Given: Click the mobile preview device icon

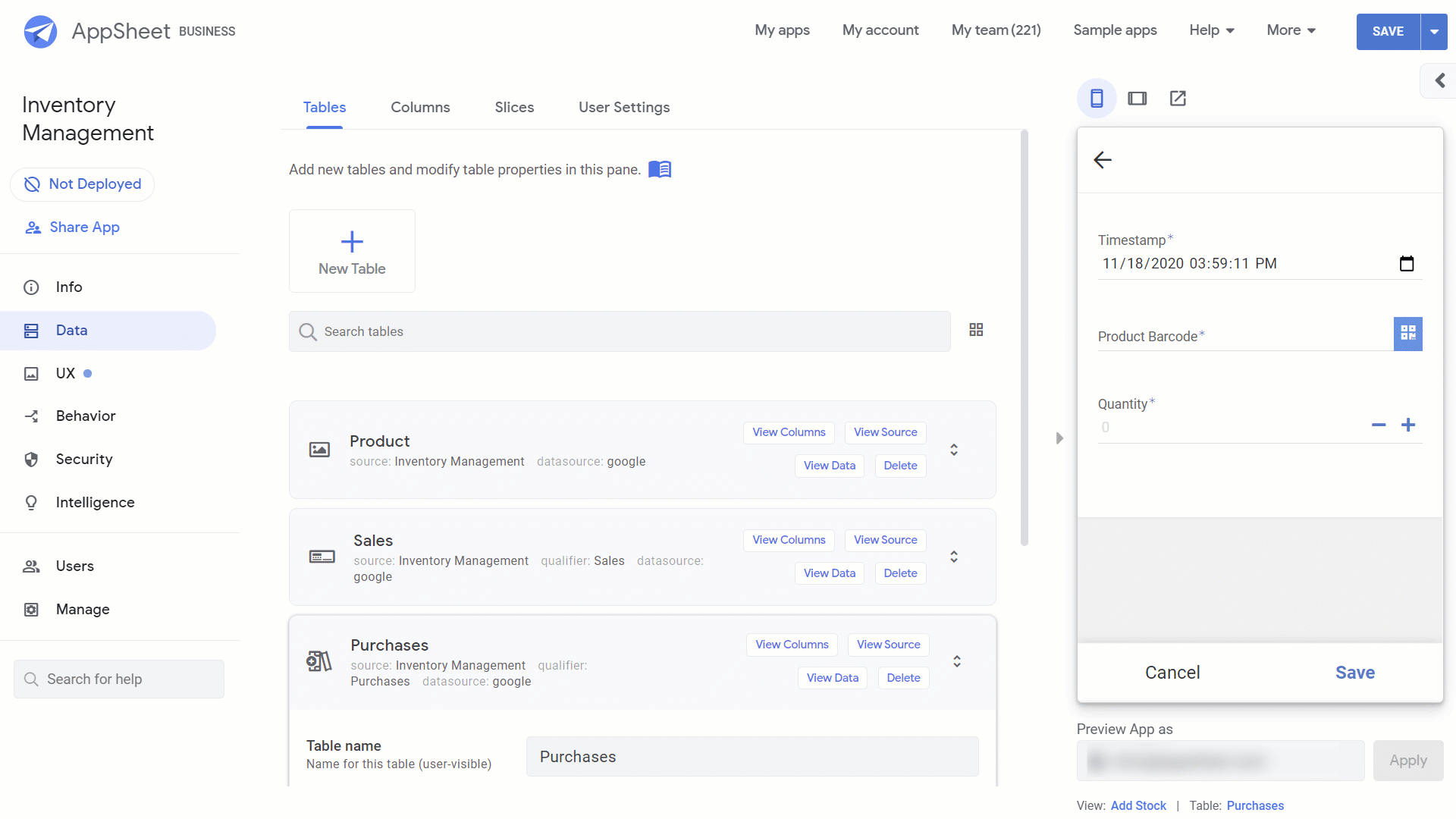Looking at the screenshot, I should click(x=1097, y=98).
